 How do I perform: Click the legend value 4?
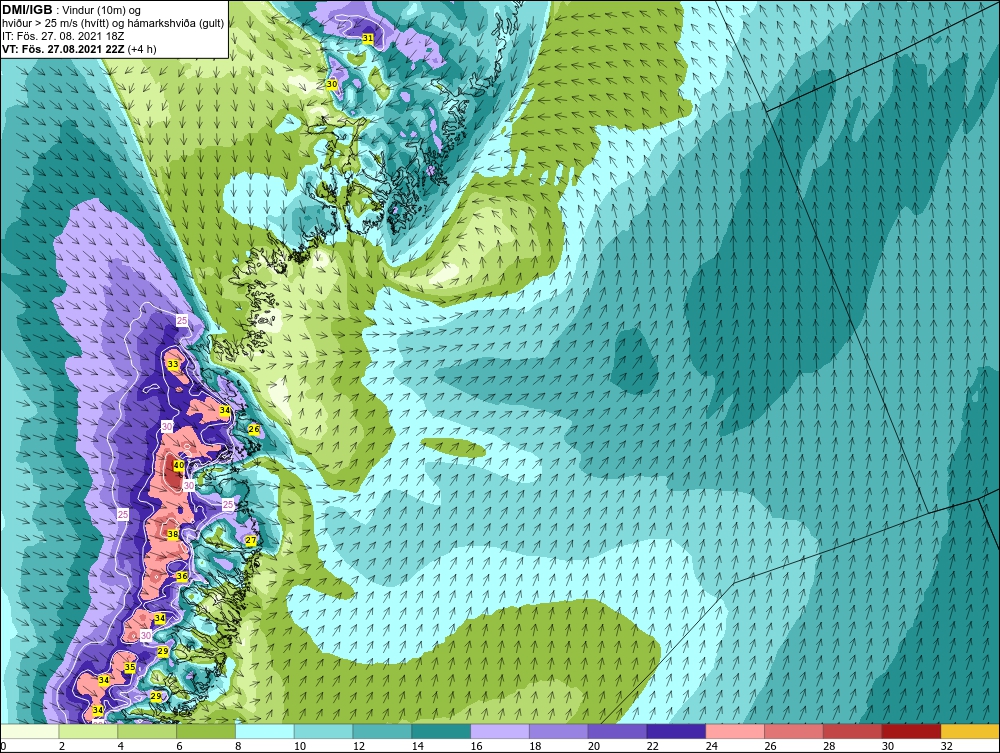click(x=121, y=746)
